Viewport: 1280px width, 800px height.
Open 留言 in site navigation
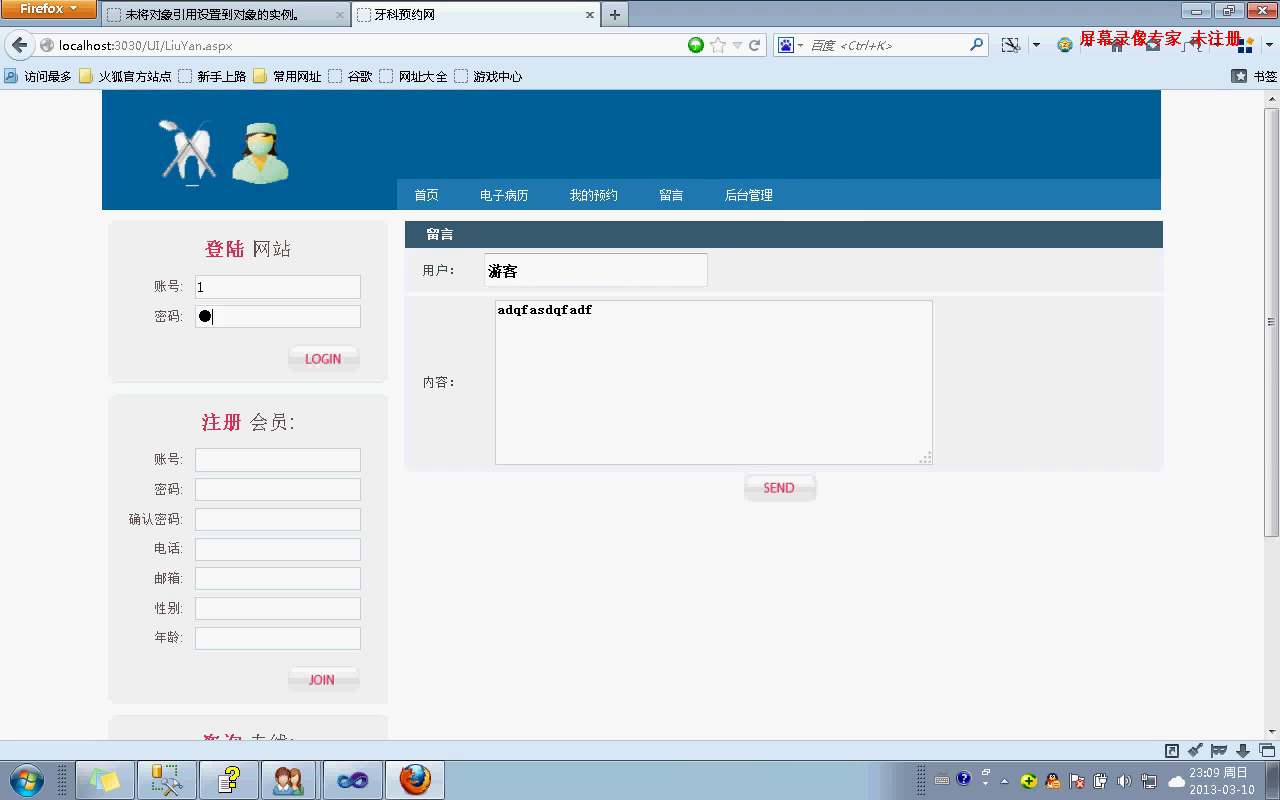pos(671,195)
